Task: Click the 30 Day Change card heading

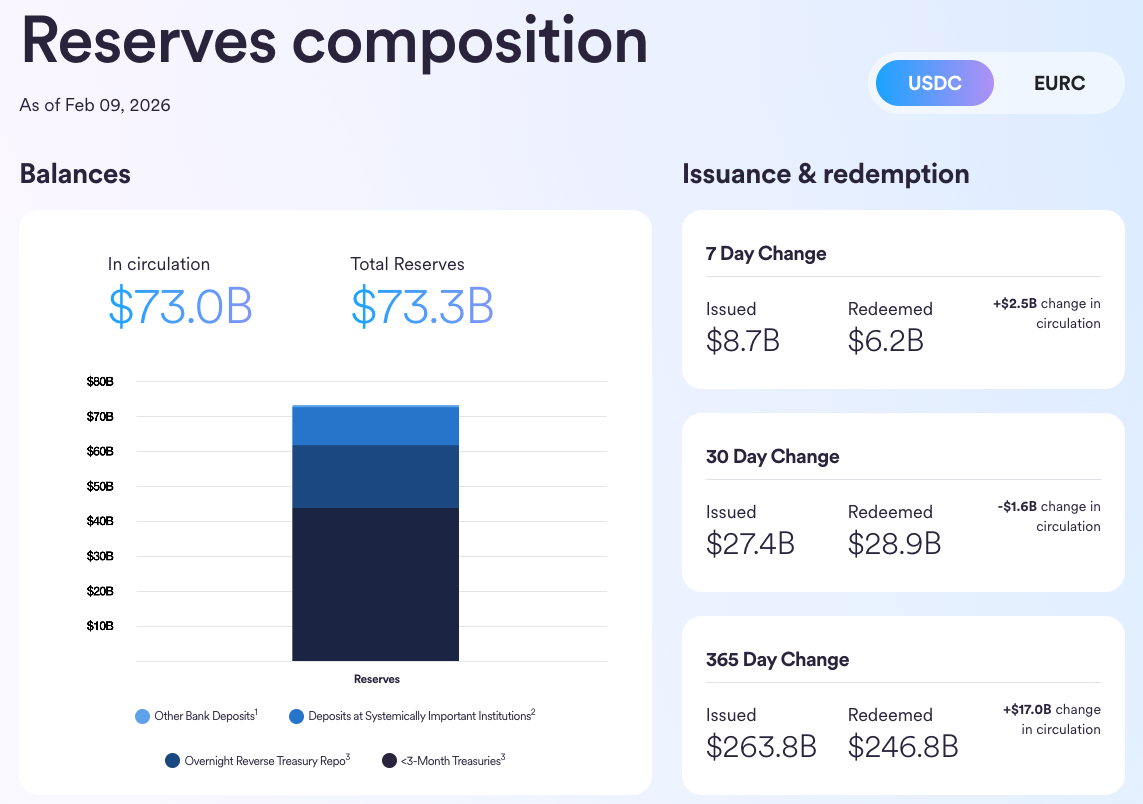Action: (772, 457)
